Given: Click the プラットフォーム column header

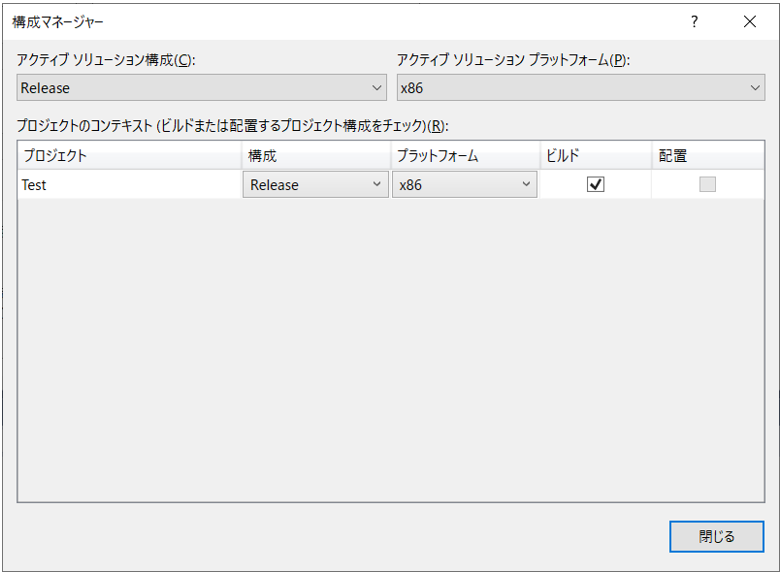Looking at the screenshot, I should 465,156.
